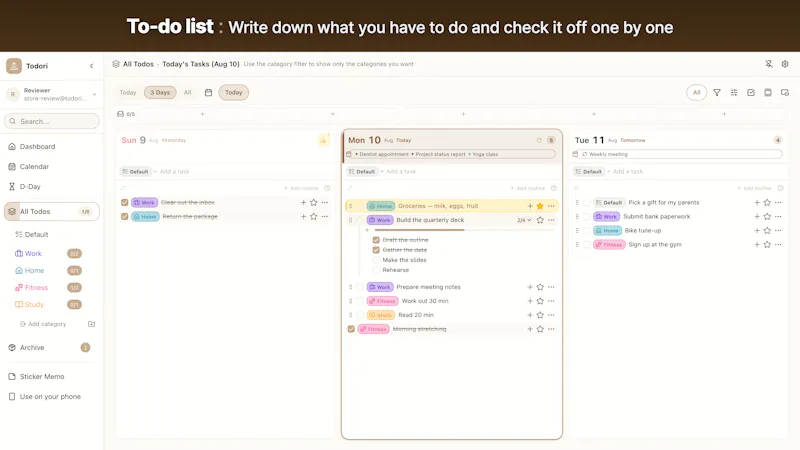Star the Groceries task
Image resolution: width=800 pixels, height=450 pixels.
540,206
